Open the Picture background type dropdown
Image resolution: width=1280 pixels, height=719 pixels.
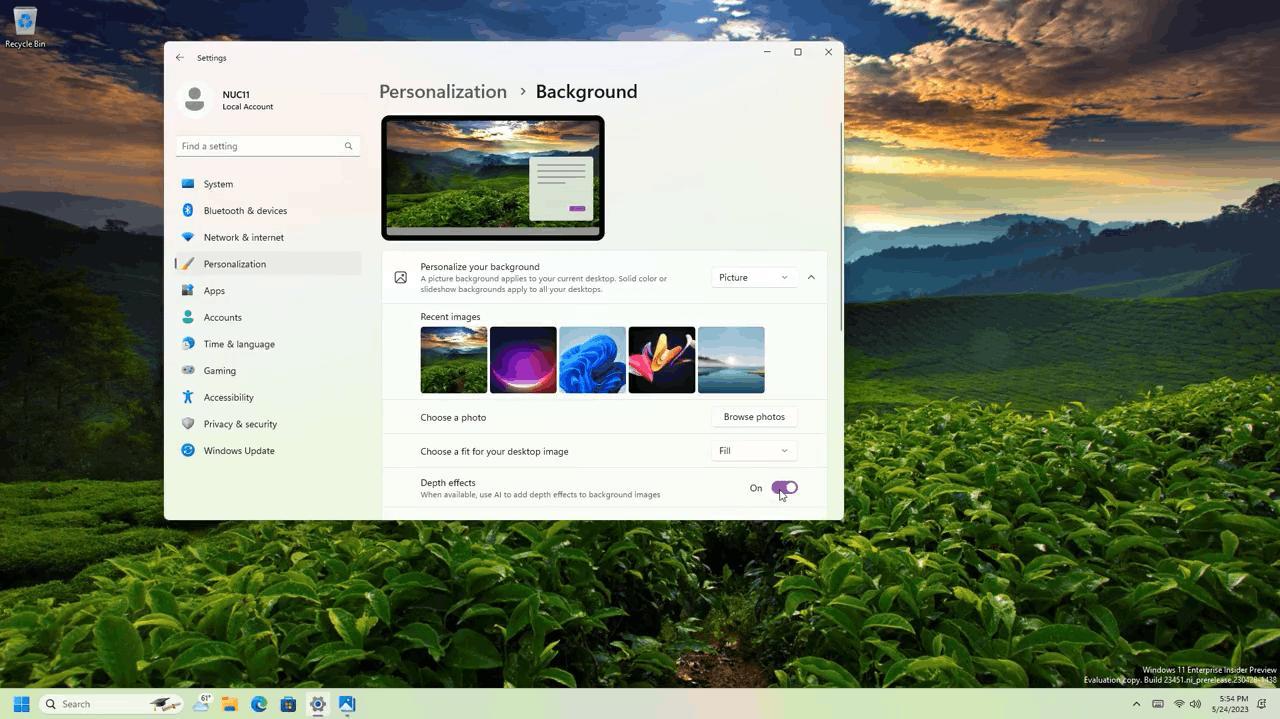pos(753,277)
